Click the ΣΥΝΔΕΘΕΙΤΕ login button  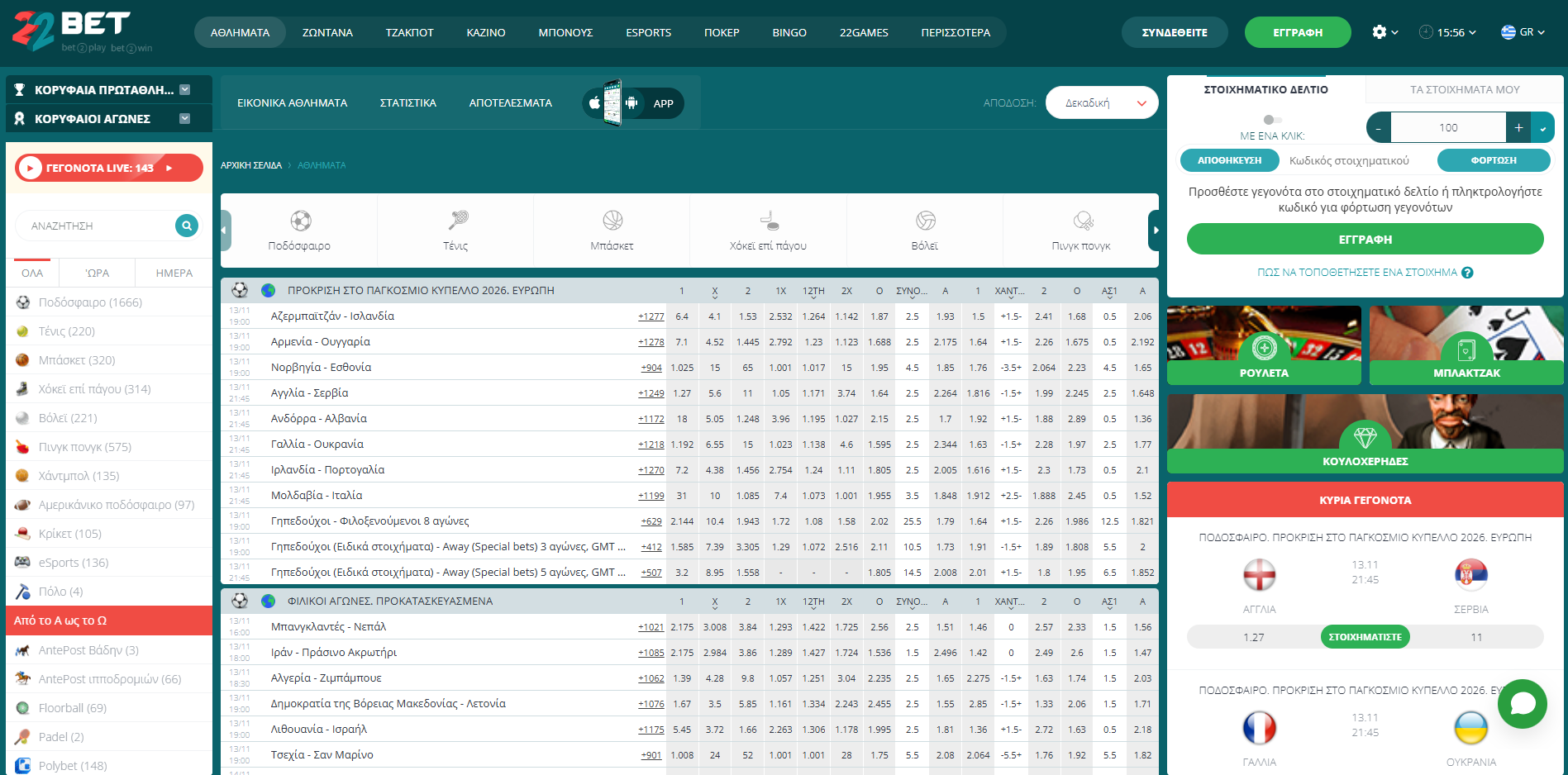pos(1174,32)
